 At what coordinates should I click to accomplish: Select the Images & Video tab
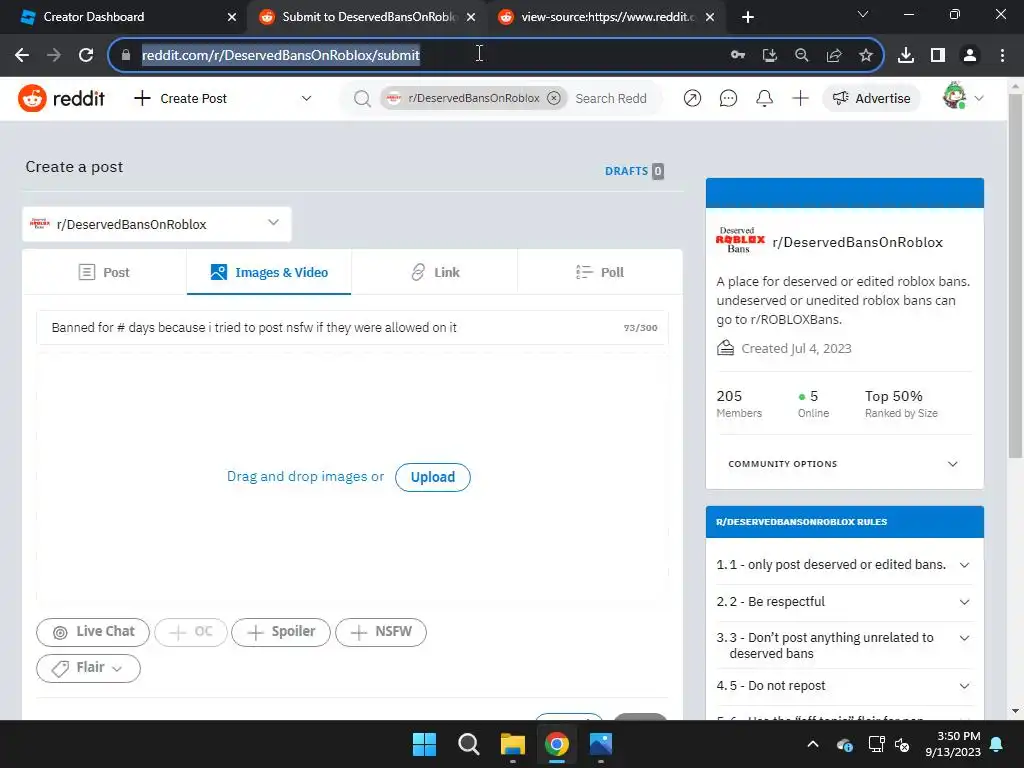point(269,272)
